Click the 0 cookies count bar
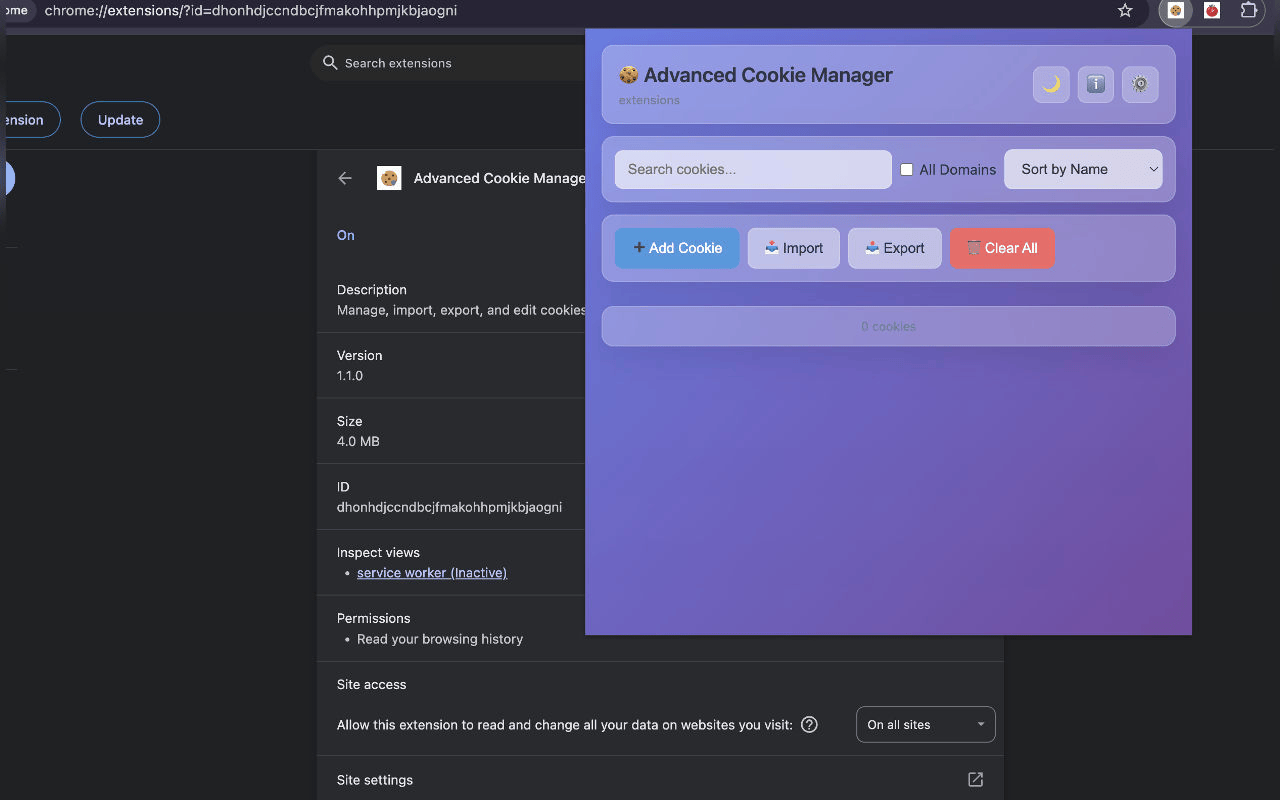 click(889, 326)
